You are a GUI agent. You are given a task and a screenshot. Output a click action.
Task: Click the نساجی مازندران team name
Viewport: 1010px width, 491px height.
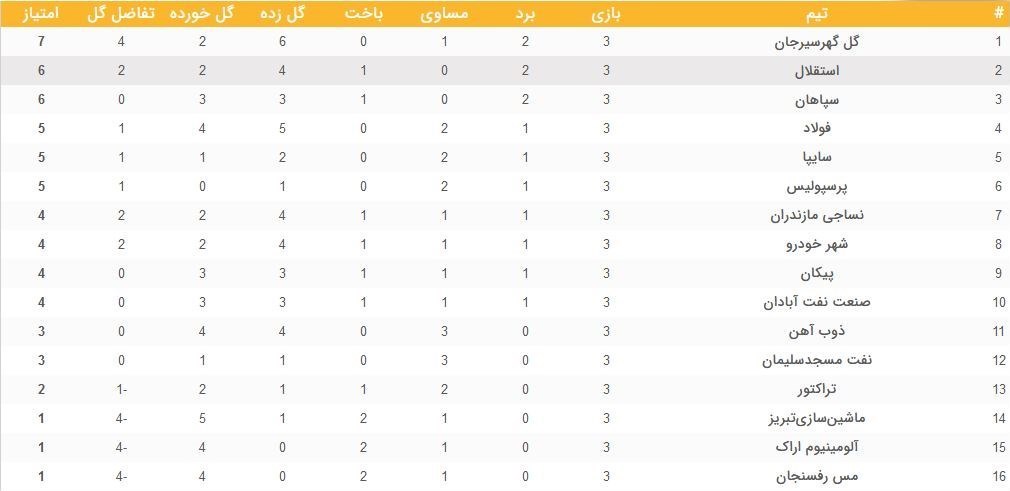tap(819, 215)
